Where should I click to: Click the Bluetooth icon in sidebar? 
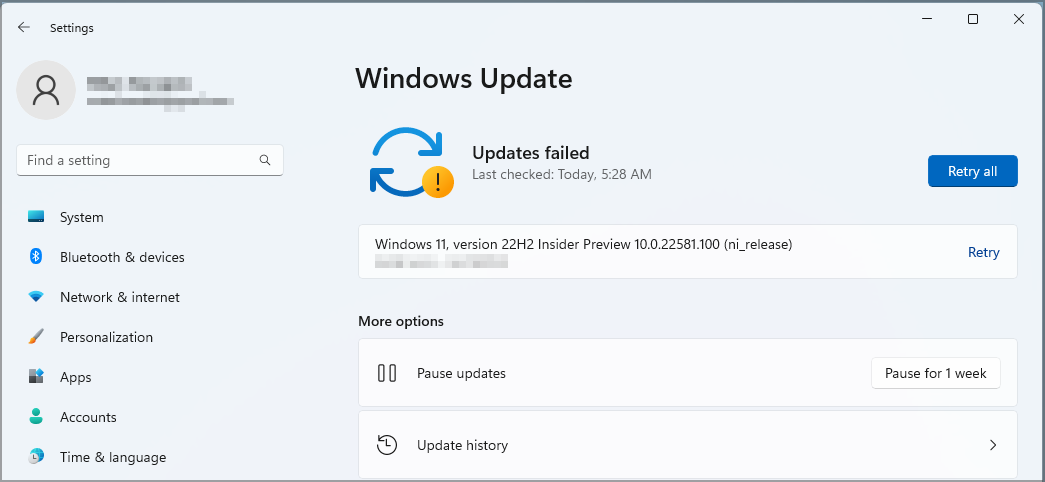(36, 257)
